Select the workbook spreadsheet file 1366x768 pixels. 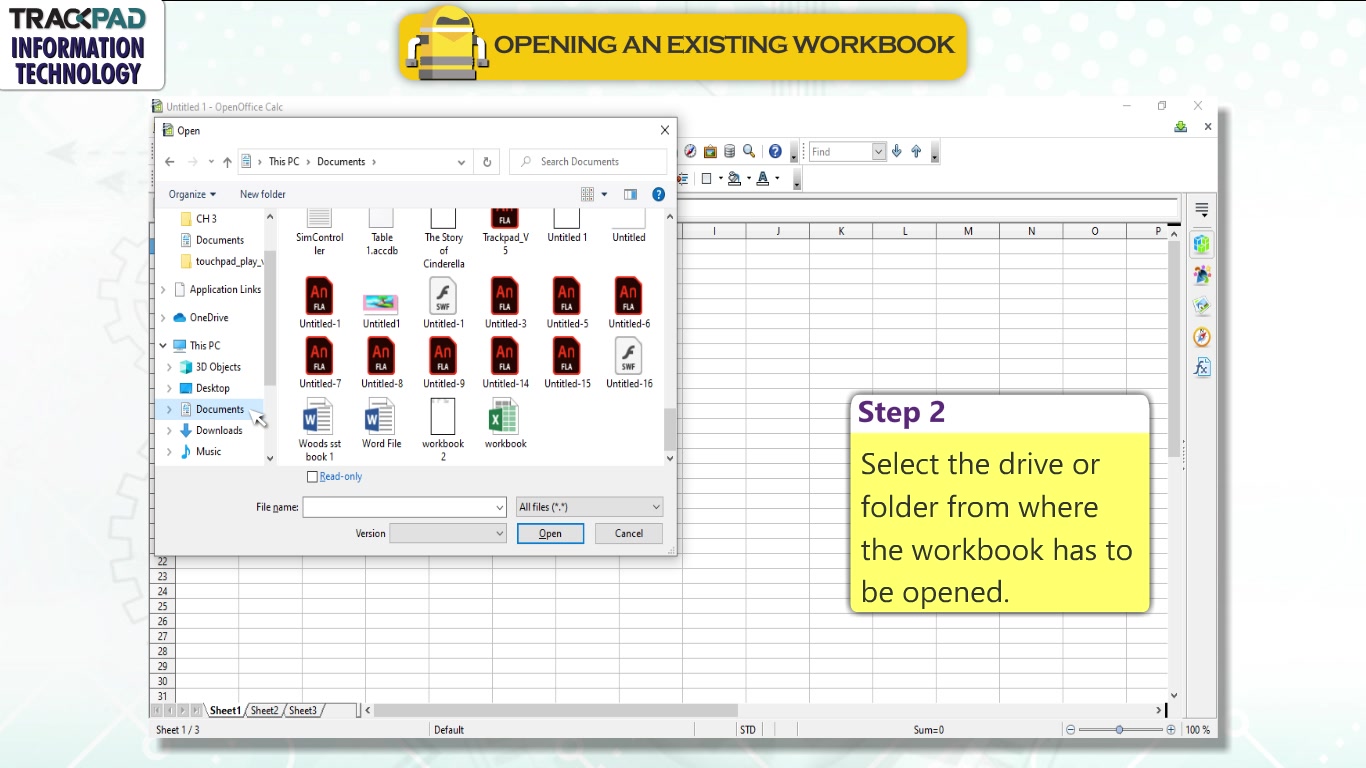coord(505,424)
